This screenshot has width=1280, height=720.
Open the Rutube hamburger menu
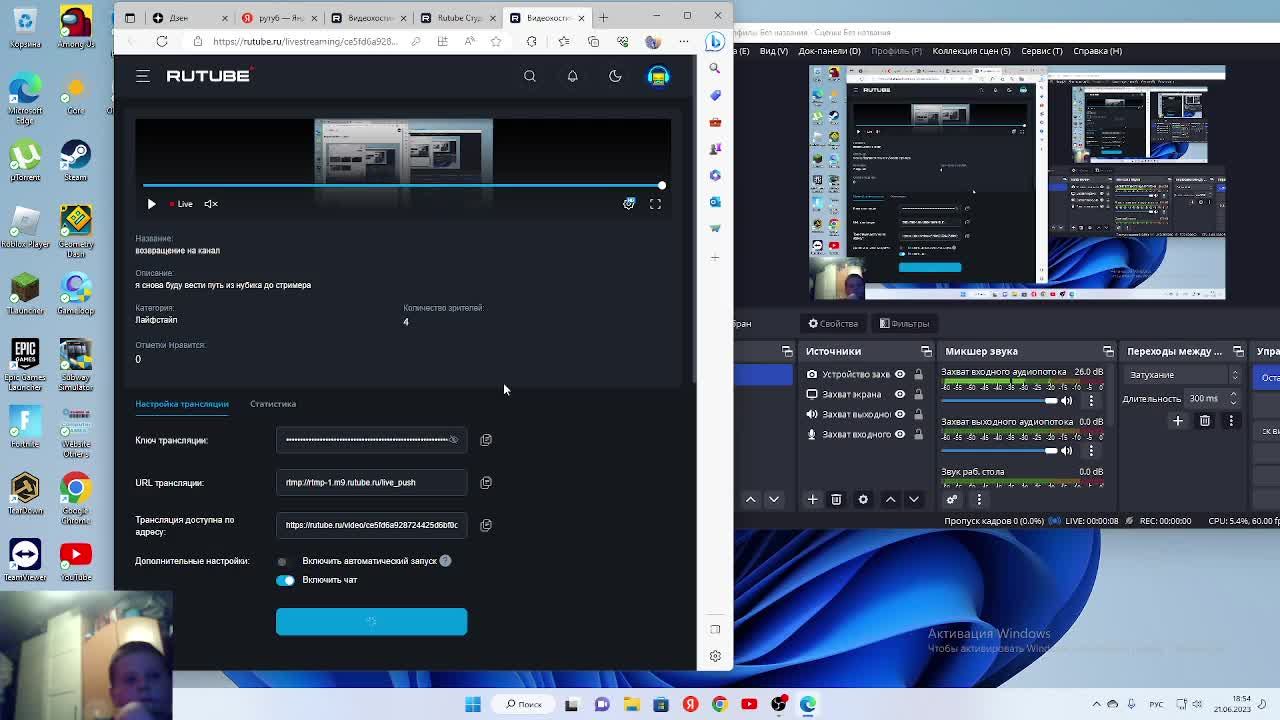pos(143,76)
